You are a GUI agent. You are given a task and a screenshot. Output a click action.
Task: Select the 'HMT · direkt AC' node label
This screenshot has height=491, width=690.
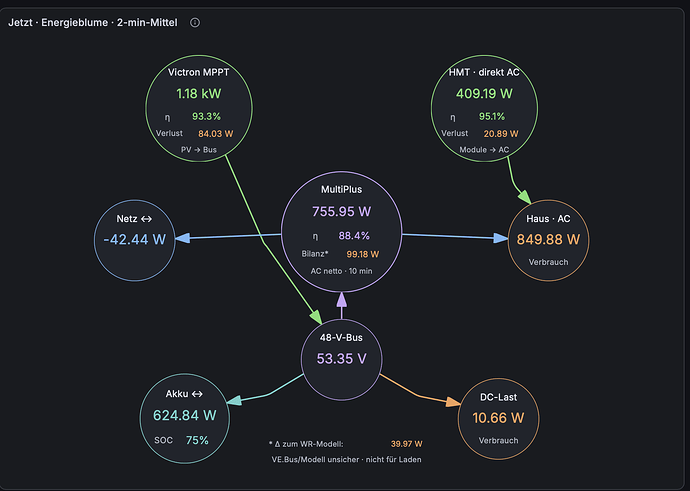[484, 72]
